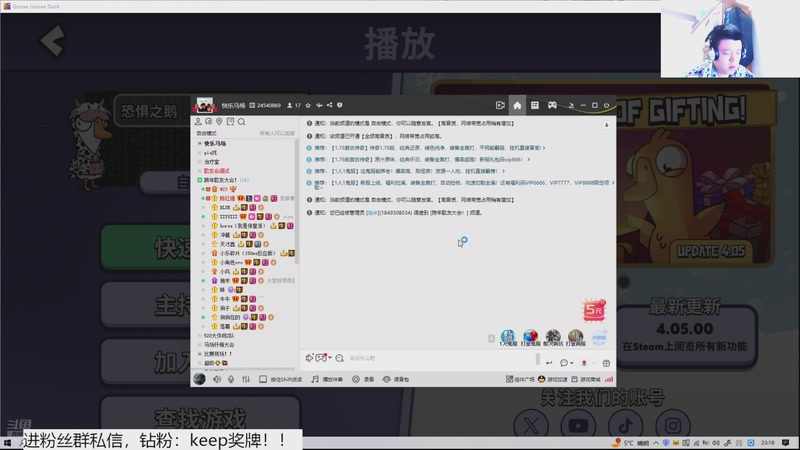Viewport: 800px width, 450px height.
Task: Open the first 1人鬼服 game shortcut
Action: tap(508, 338)
